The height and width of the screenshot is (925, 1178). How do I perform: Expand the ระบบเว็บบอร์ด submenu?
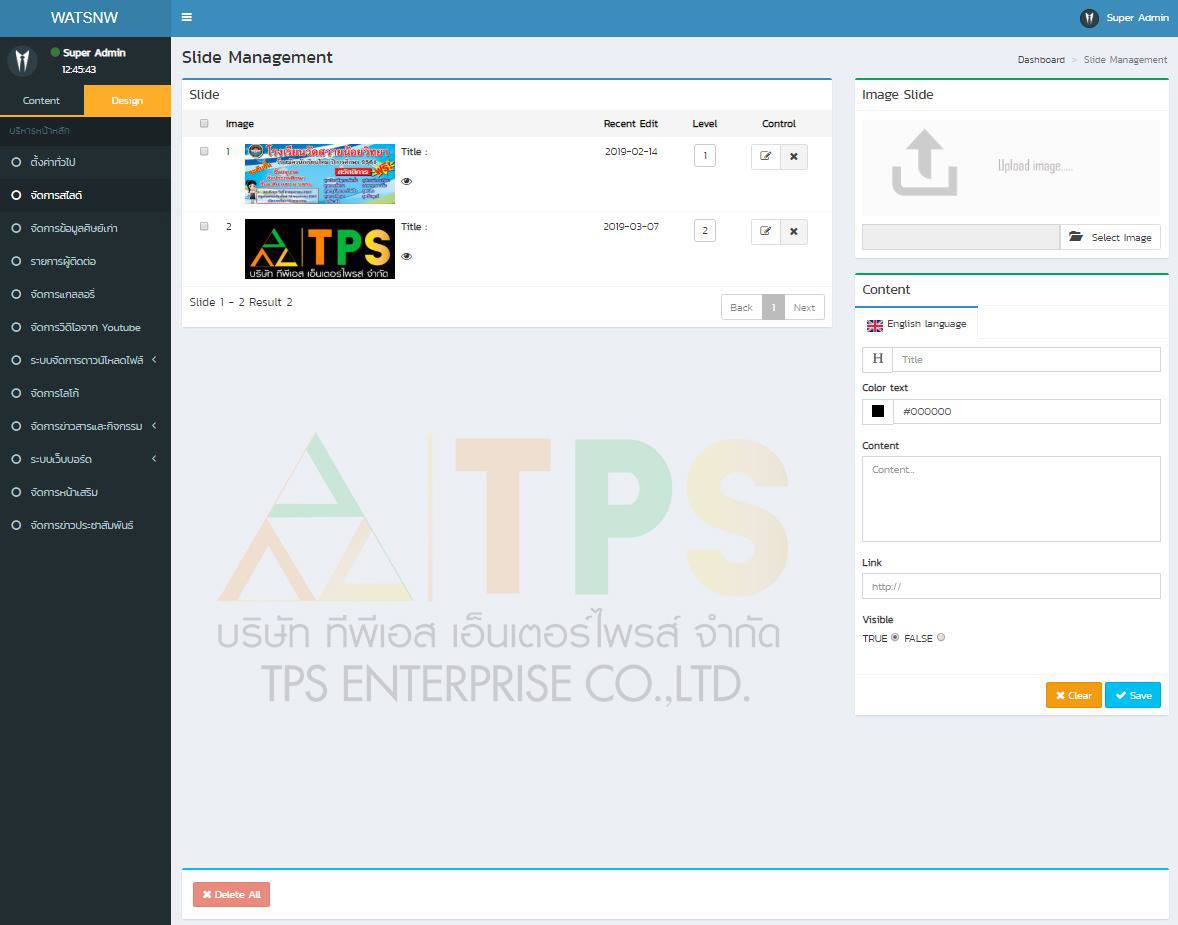(x=86, y=459)
